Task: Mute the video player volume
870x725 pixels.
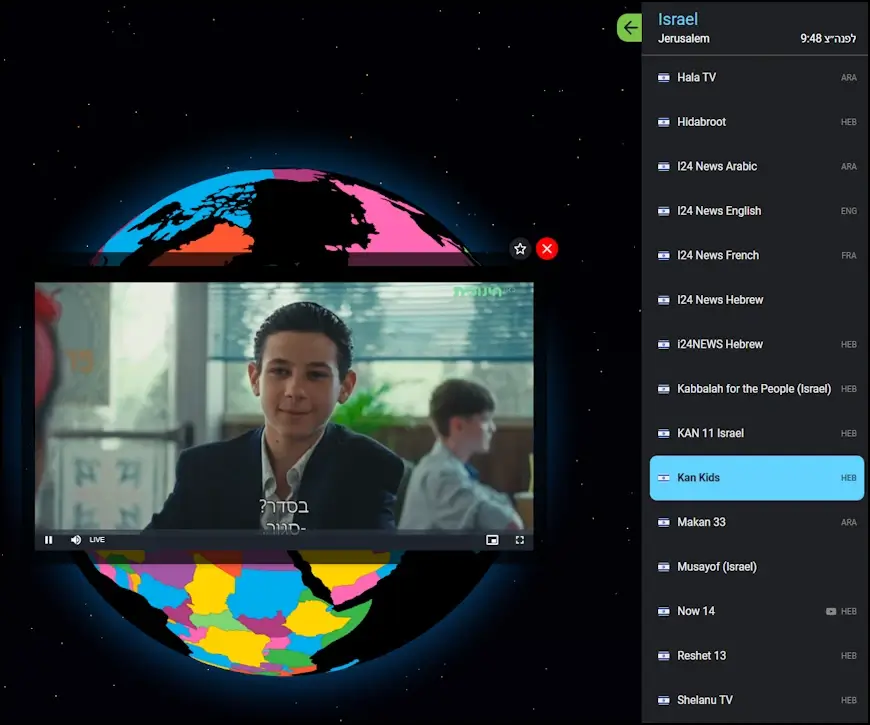Action: click(x=76, y=540)
